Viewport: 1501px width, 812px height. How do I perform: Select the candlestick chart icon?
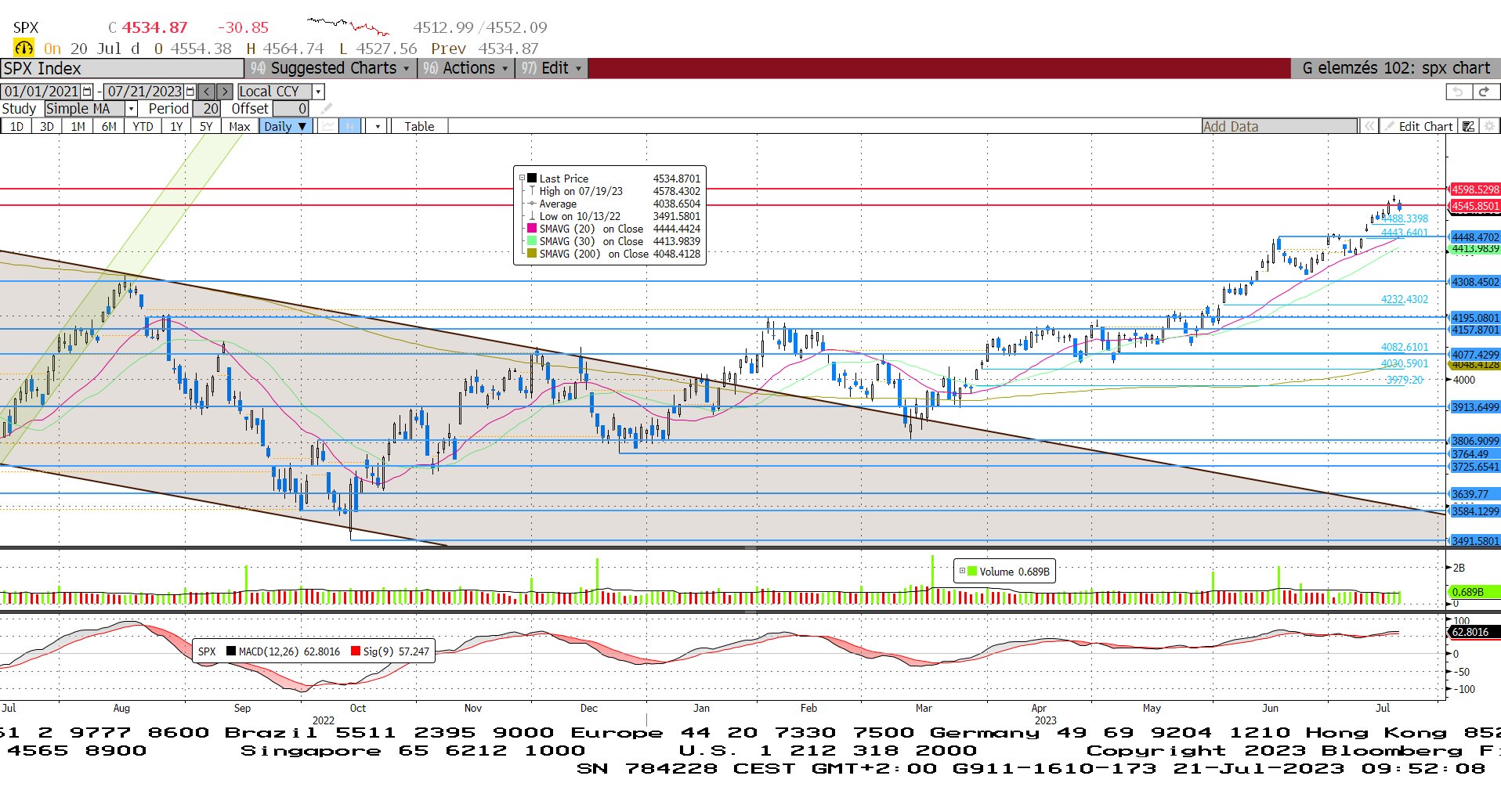[x=350, y=126]
